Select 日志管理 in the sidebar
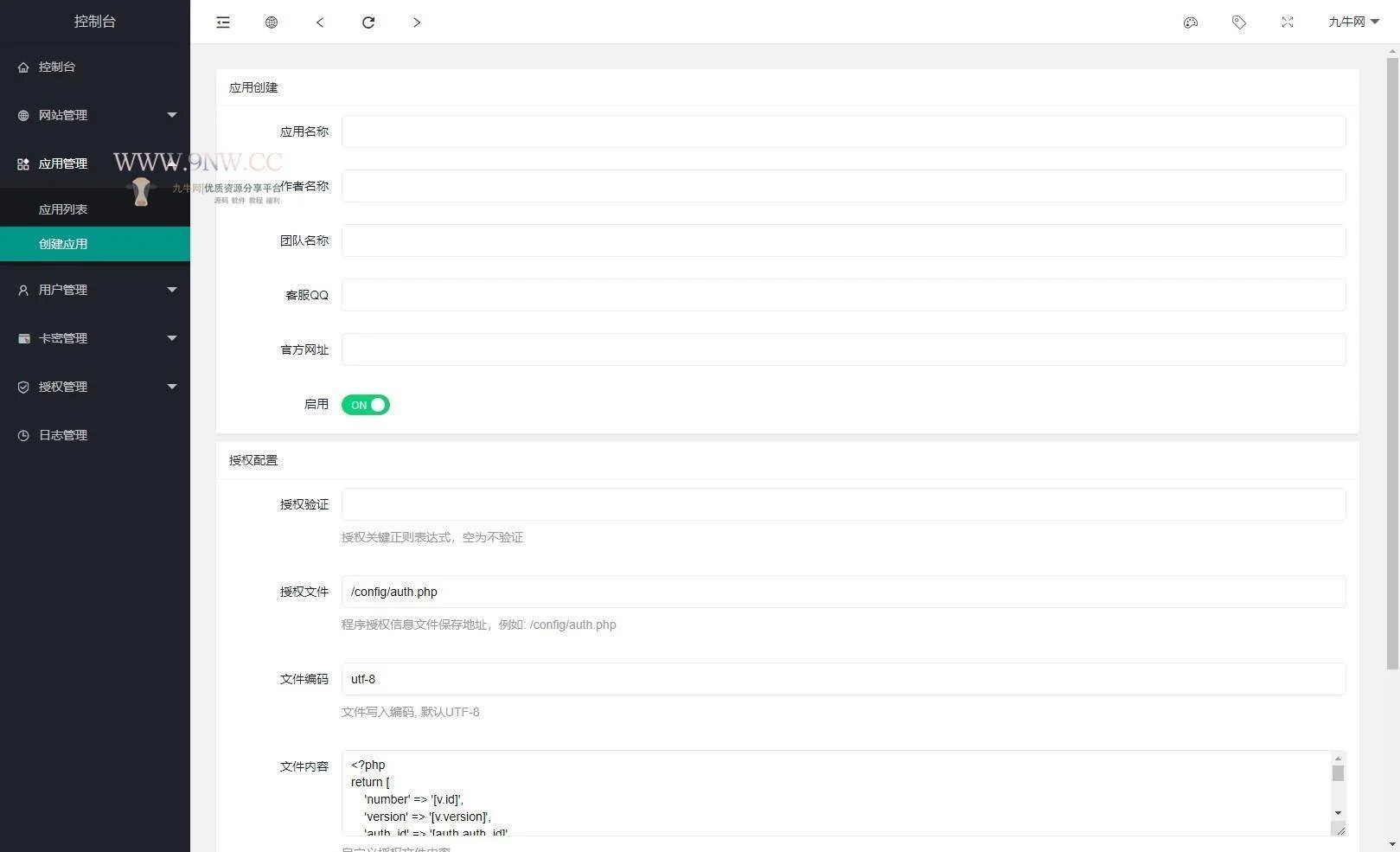The image size is (1400, 852). click(63, 435)
